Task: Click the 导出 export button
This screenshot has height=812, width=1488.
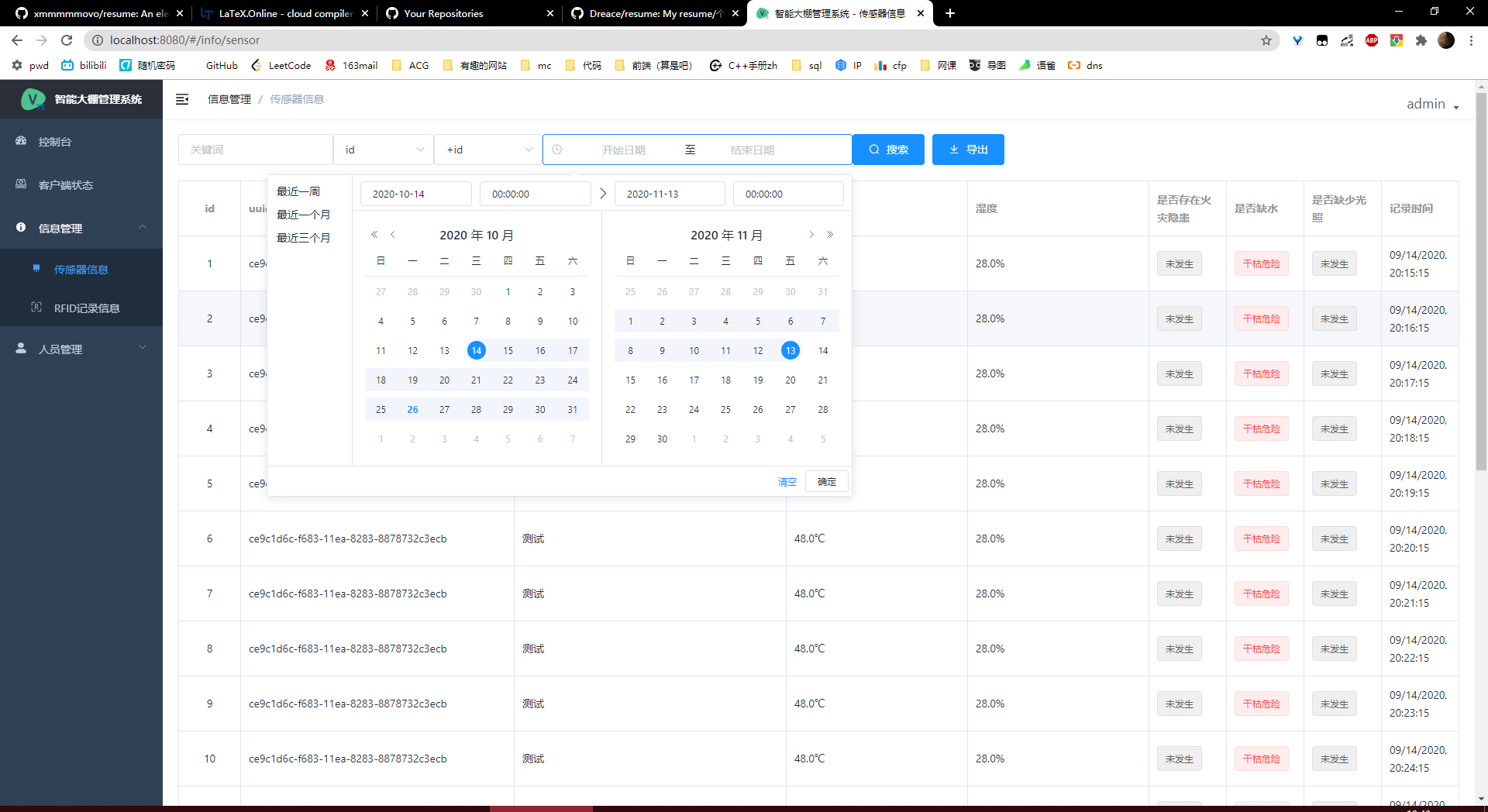Action: click(968, 150)
